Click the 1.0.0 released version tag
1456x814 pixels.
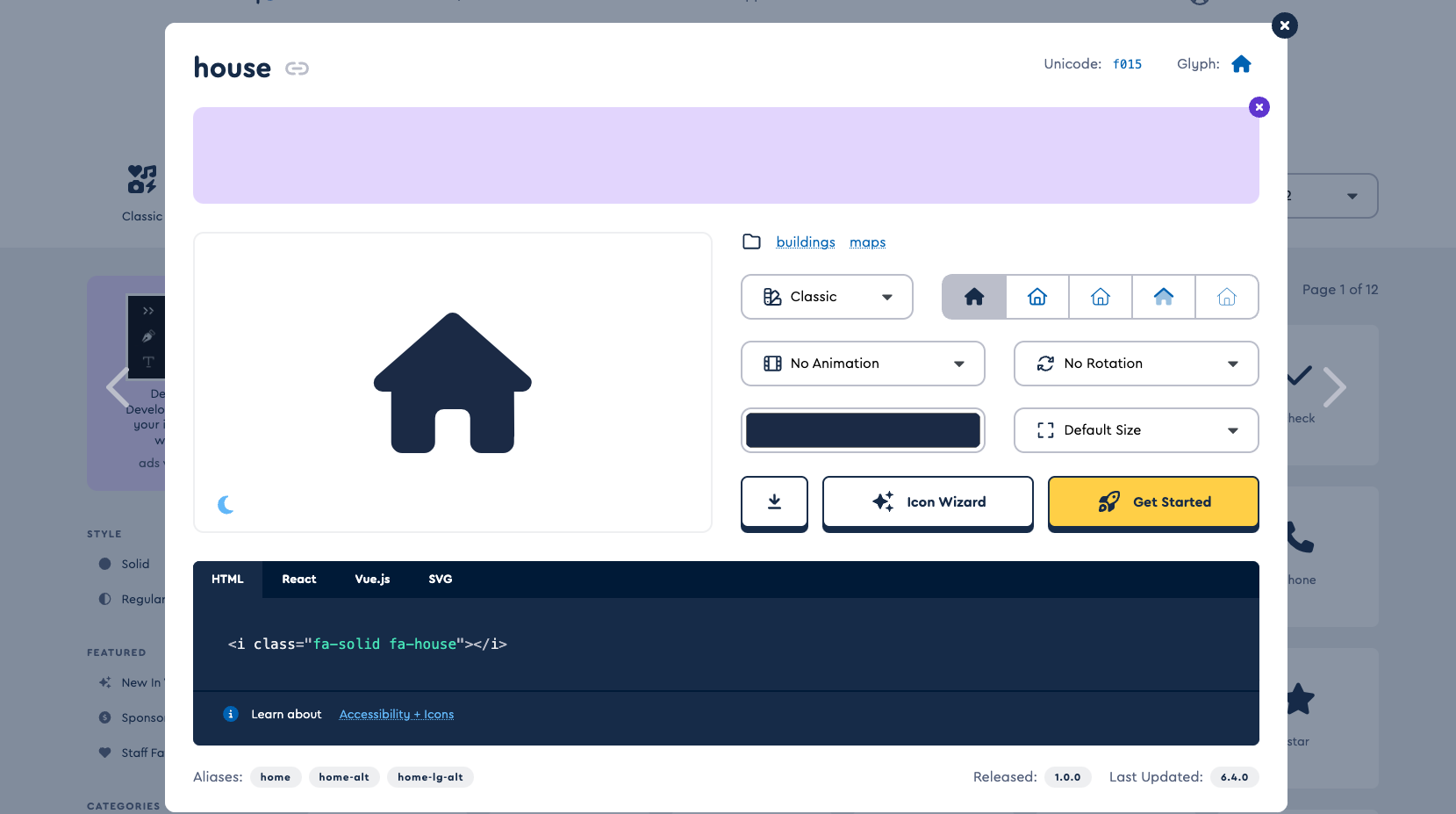tap(1067, 777)
